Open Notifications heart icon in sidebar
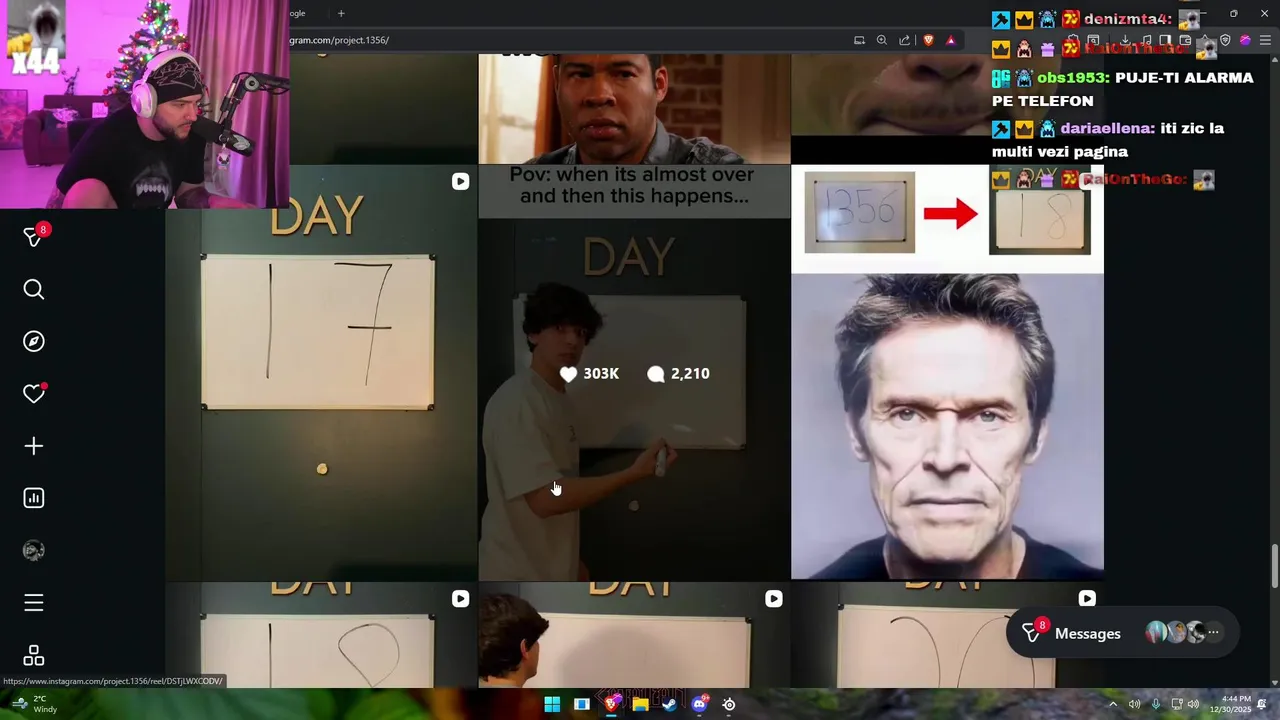The height and width of the screenshot is (720, 1280). click(x=34, y=393)
